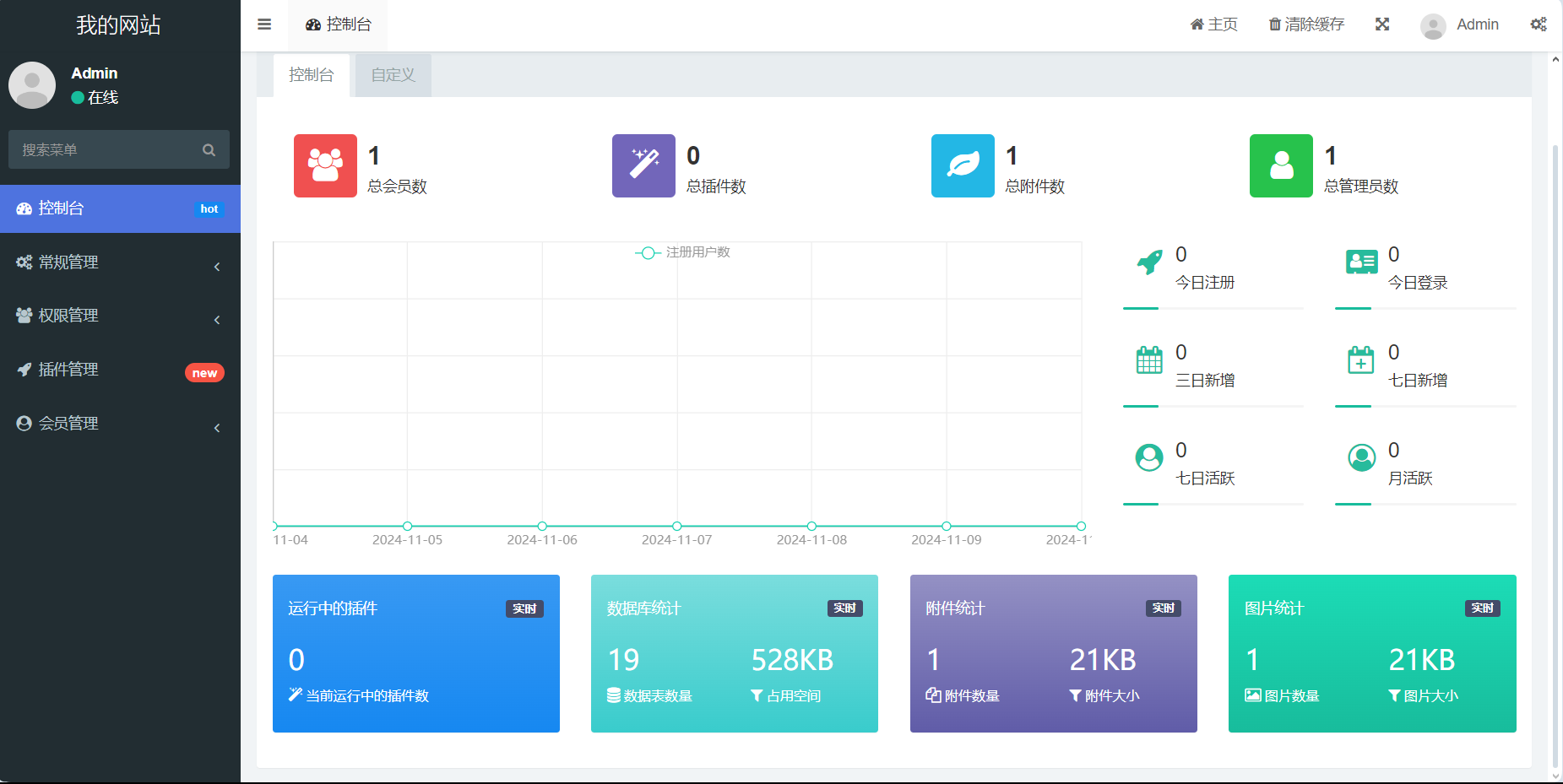This screenshot has width=1563, height=784.
Task: Click the magic wand icon by 当前运行中的插件数
Action: pos(295,695)
